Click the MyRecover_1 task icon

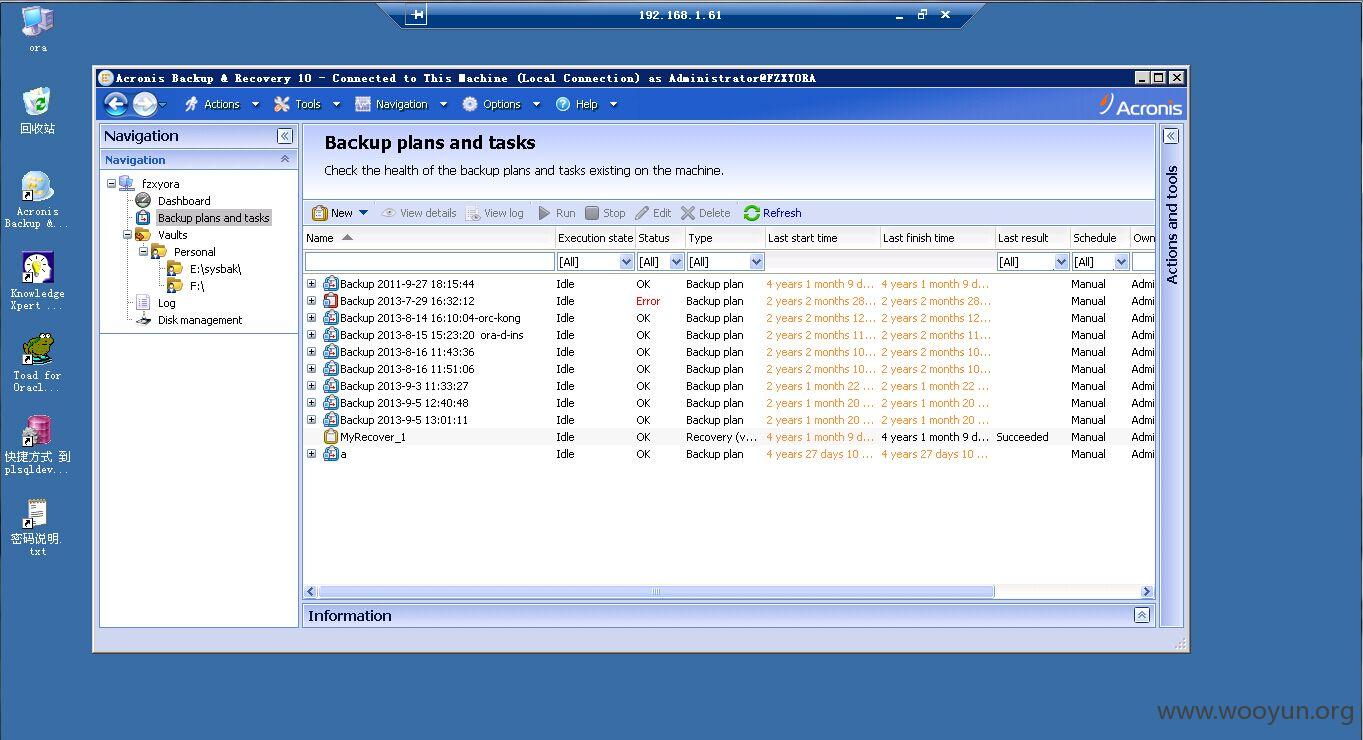pyautogui.click(x=331, y=437)
